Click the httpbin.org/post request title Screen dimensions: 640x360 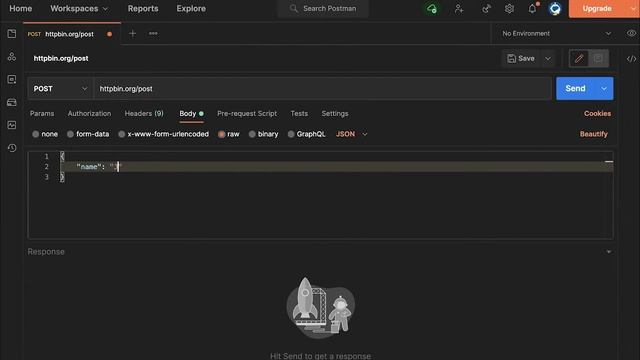point(61,58)
